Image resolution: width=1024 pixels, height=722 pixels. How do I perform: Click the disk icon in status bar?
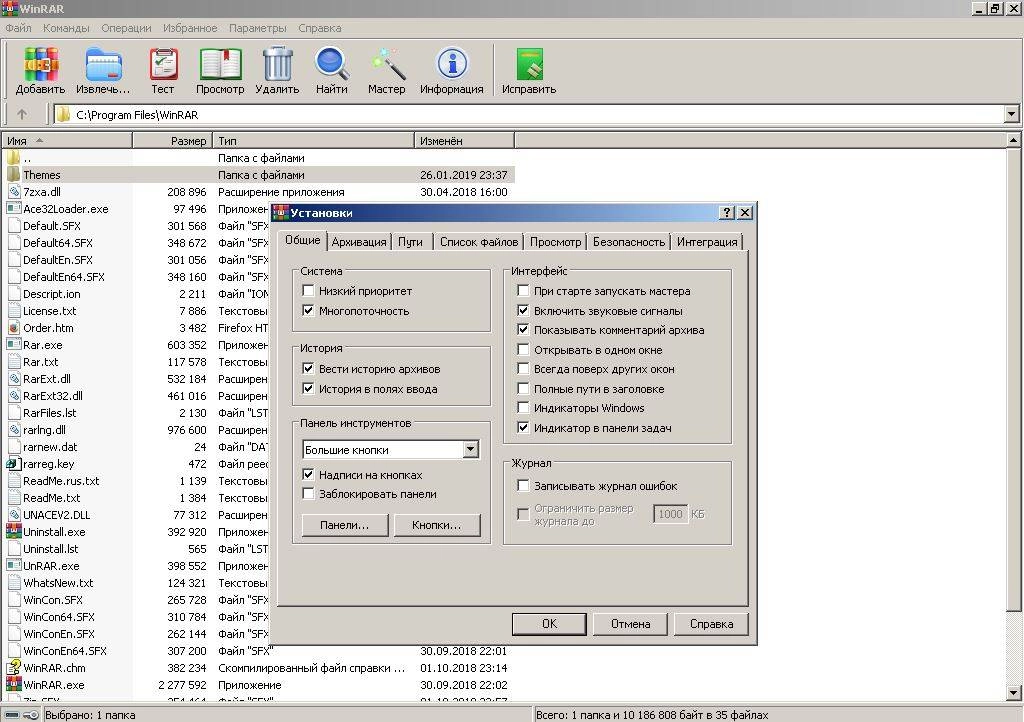[x=12, y=715]
